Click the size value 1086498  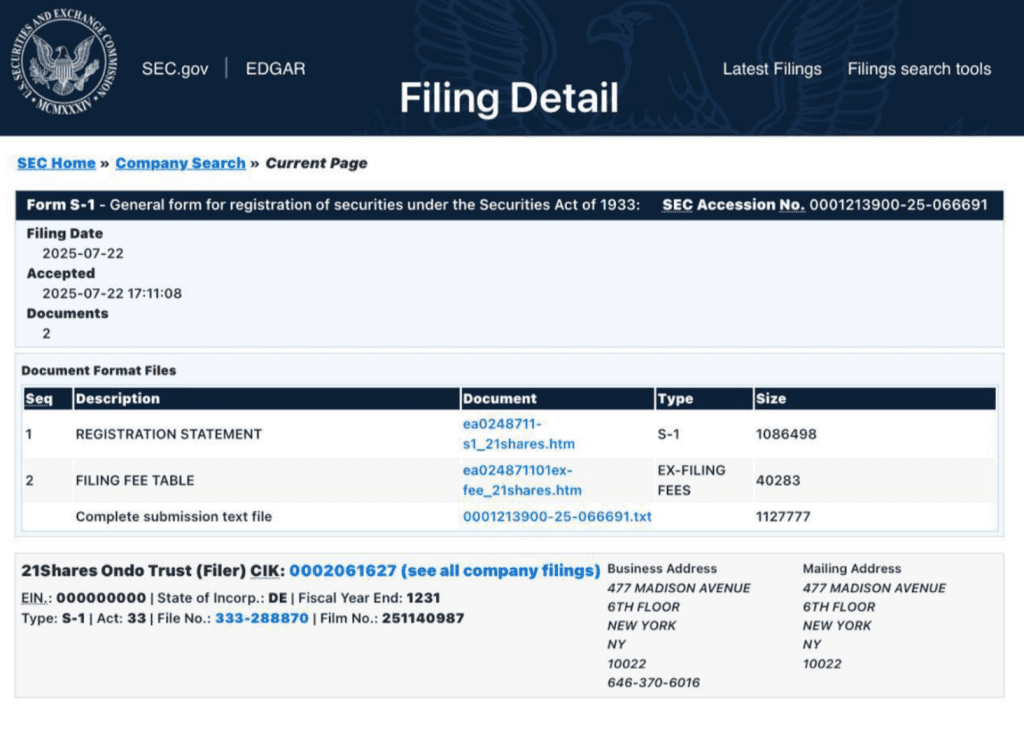pos(786,434)
